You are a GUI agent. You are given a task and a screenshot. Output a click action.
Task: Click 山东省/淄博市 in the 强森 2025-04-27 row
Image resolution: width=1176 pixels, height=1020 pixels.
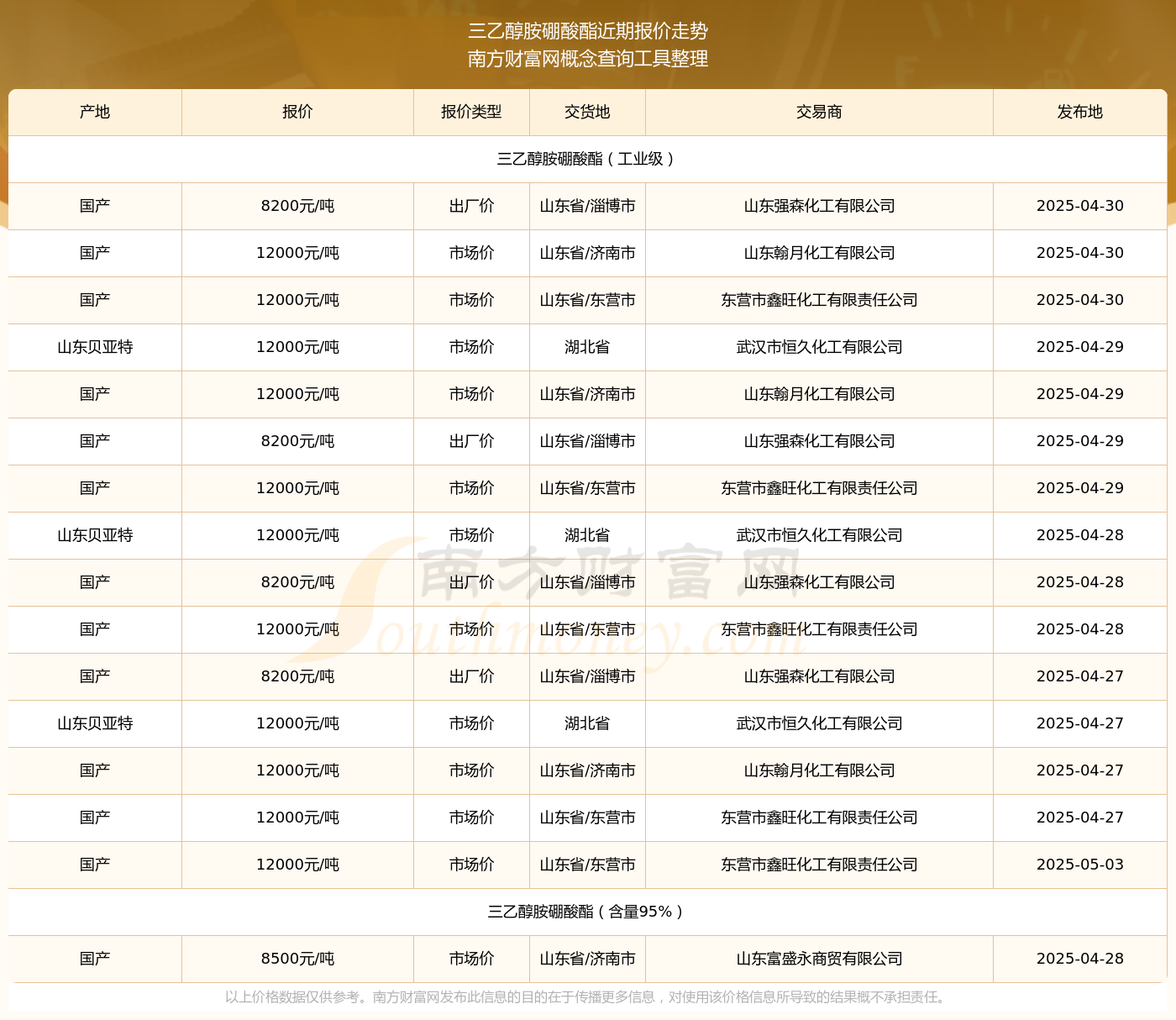(x=587, y=676)
